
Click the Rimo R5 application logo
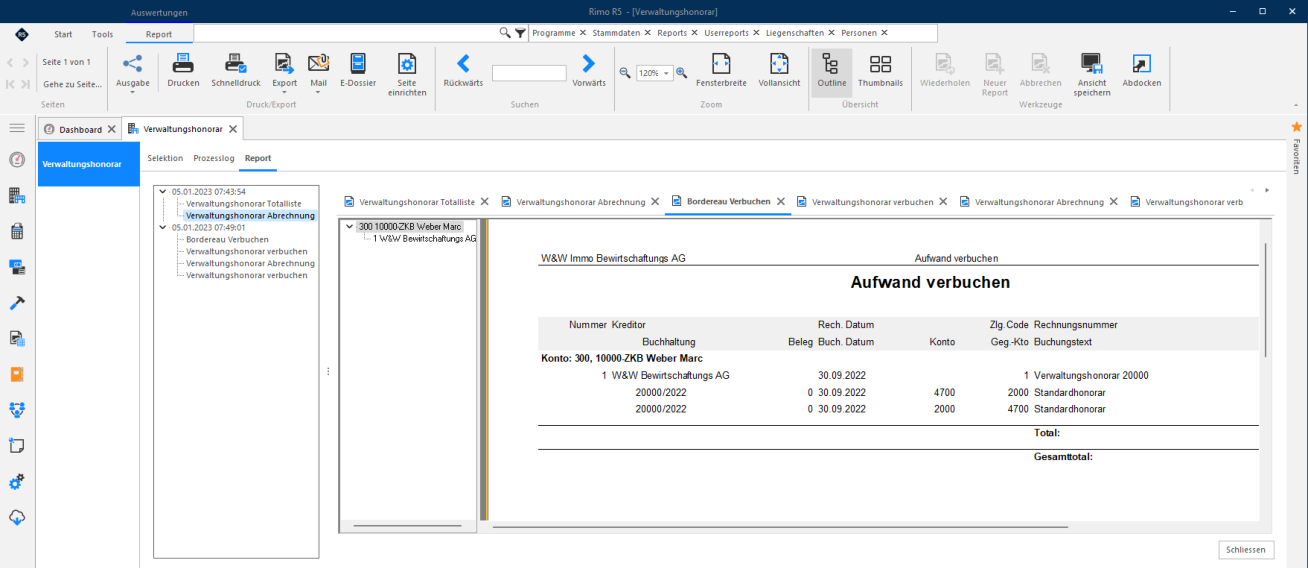coord(21,34)
